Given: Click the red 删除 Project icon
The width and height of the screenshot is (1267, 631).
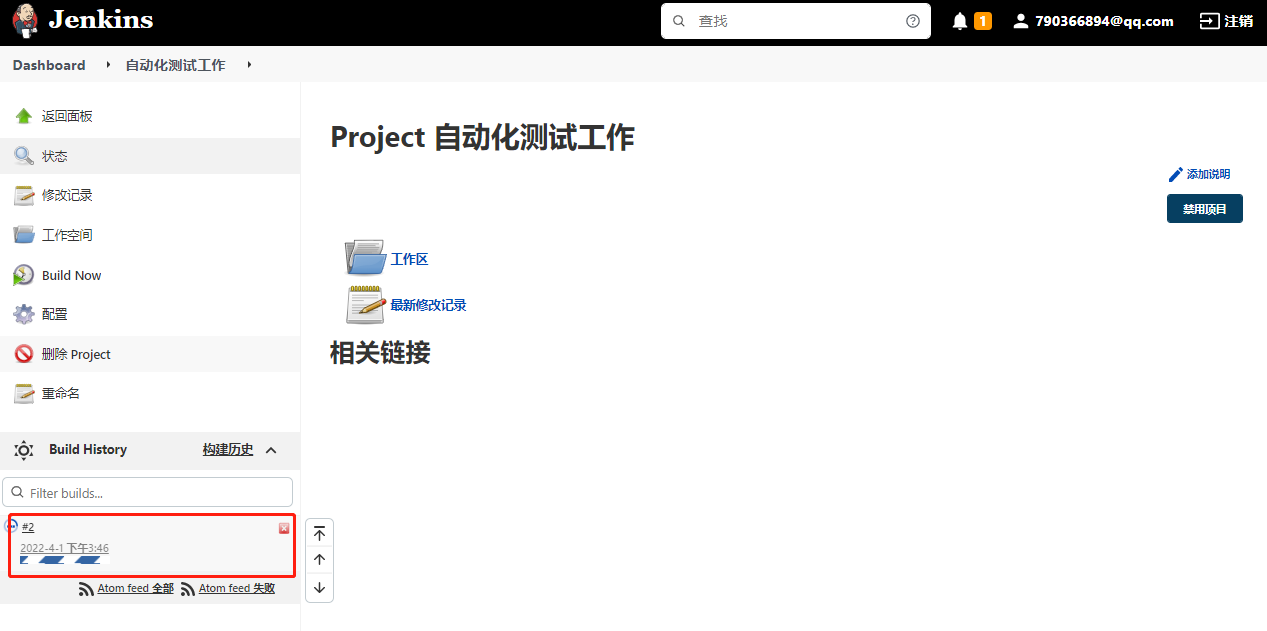Looking at the screenshot, I should click(24, 354).
